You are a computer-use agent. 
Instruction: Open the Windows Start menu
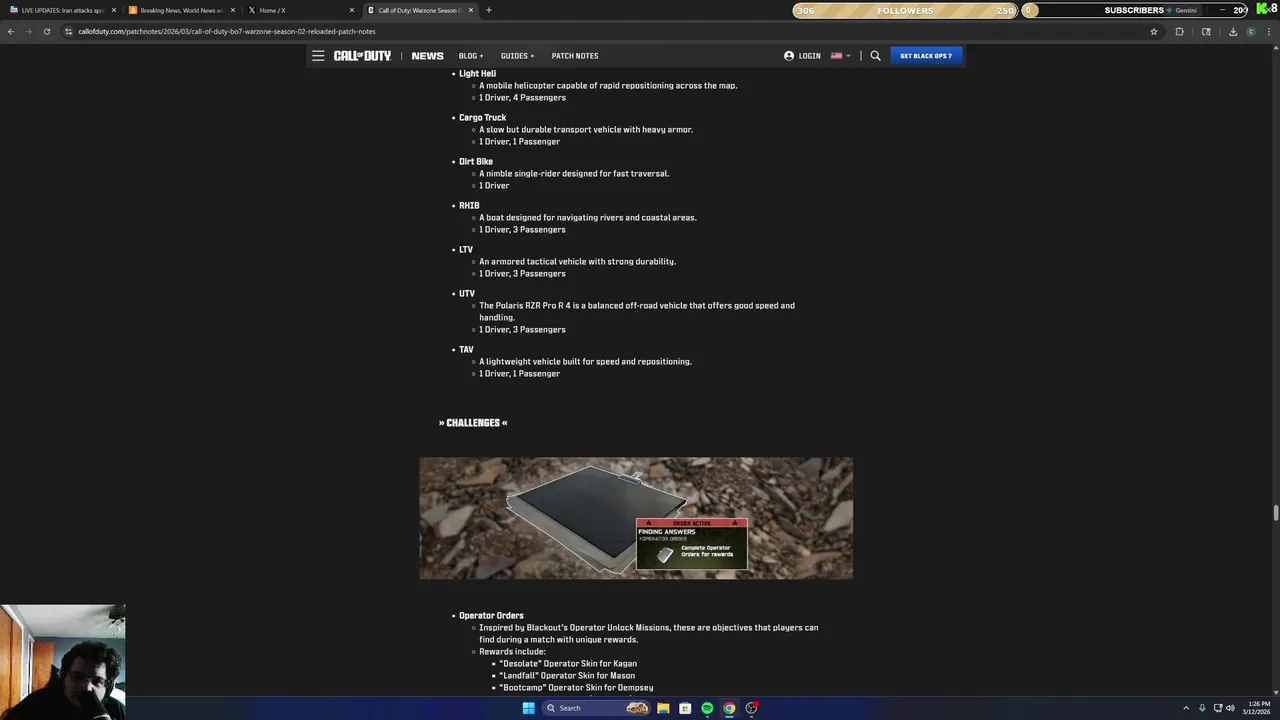(528, 708)
